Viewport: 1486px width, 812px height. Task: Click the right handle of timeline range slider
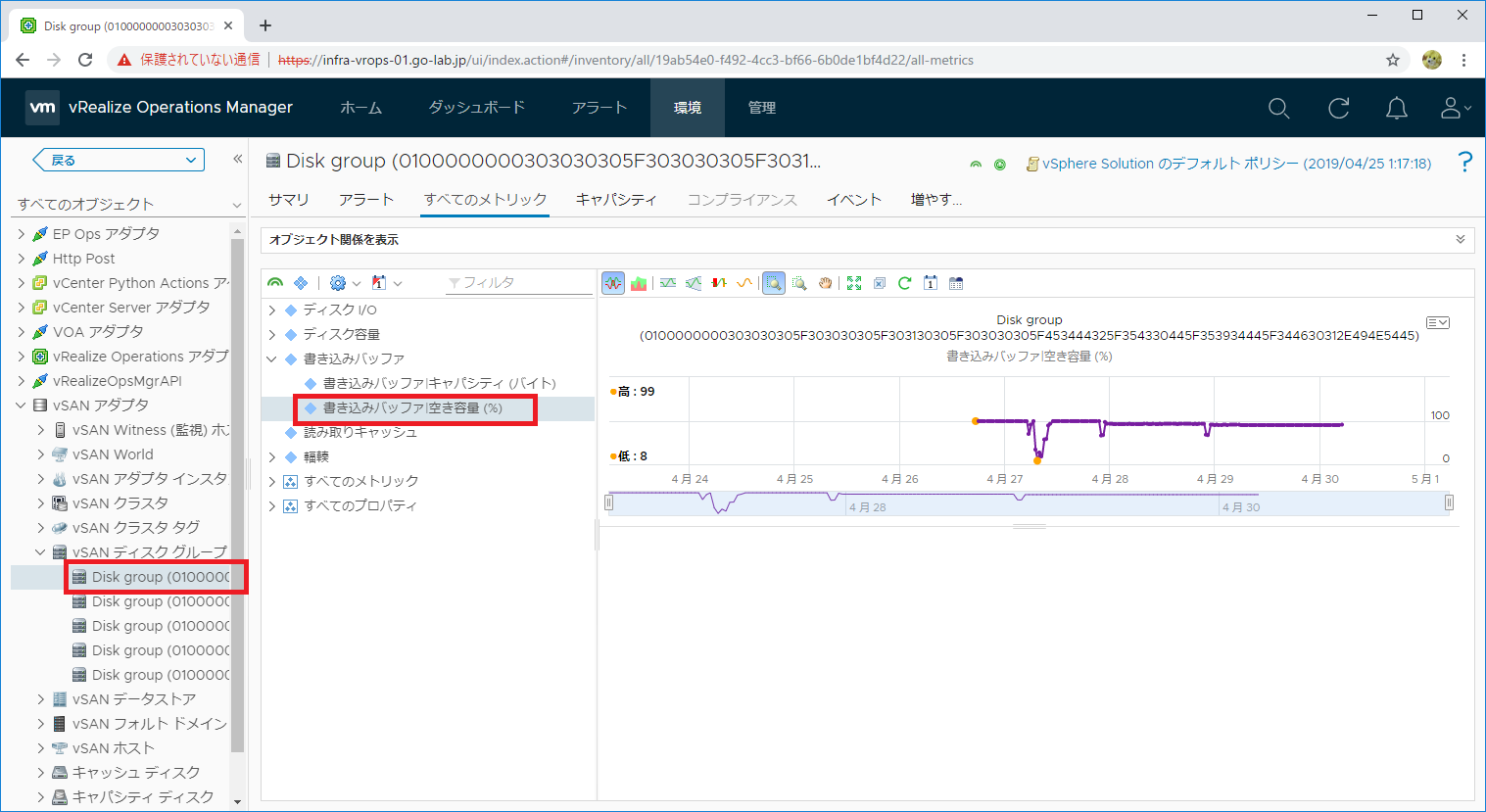(x=1449, y=503)
